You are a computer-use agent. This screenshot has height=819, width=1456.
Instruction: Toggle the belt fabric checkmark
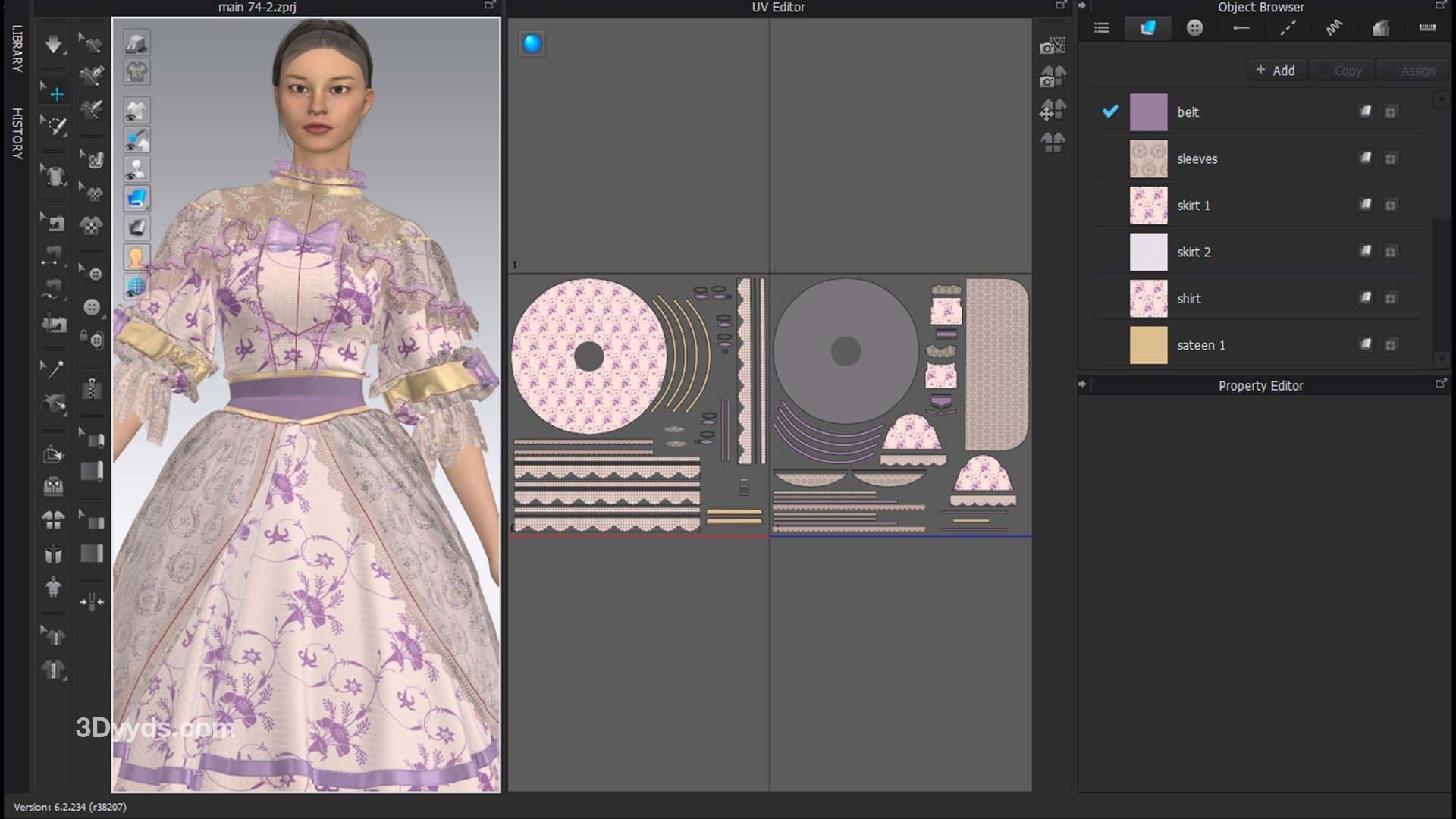pos(1110,111)
